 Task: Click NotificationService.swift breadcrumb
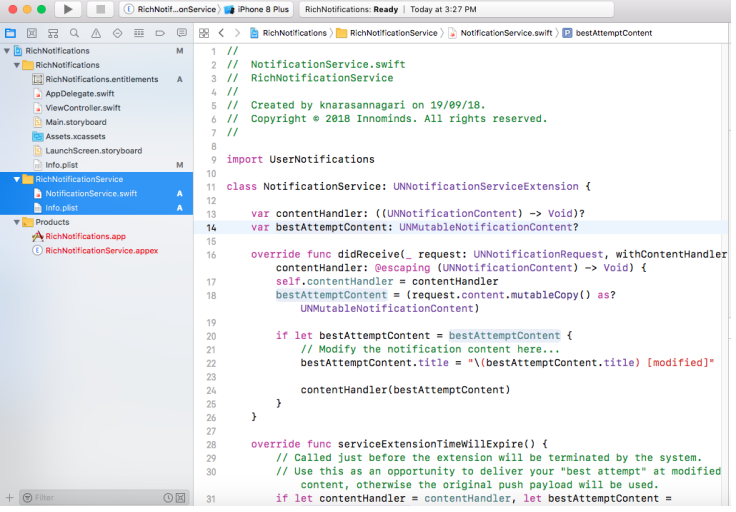(501, 33)
